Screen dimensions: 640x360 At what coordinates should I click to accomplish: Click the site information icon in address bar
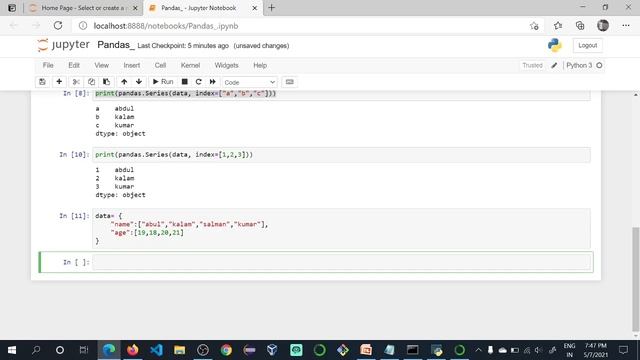click(83, 26)
